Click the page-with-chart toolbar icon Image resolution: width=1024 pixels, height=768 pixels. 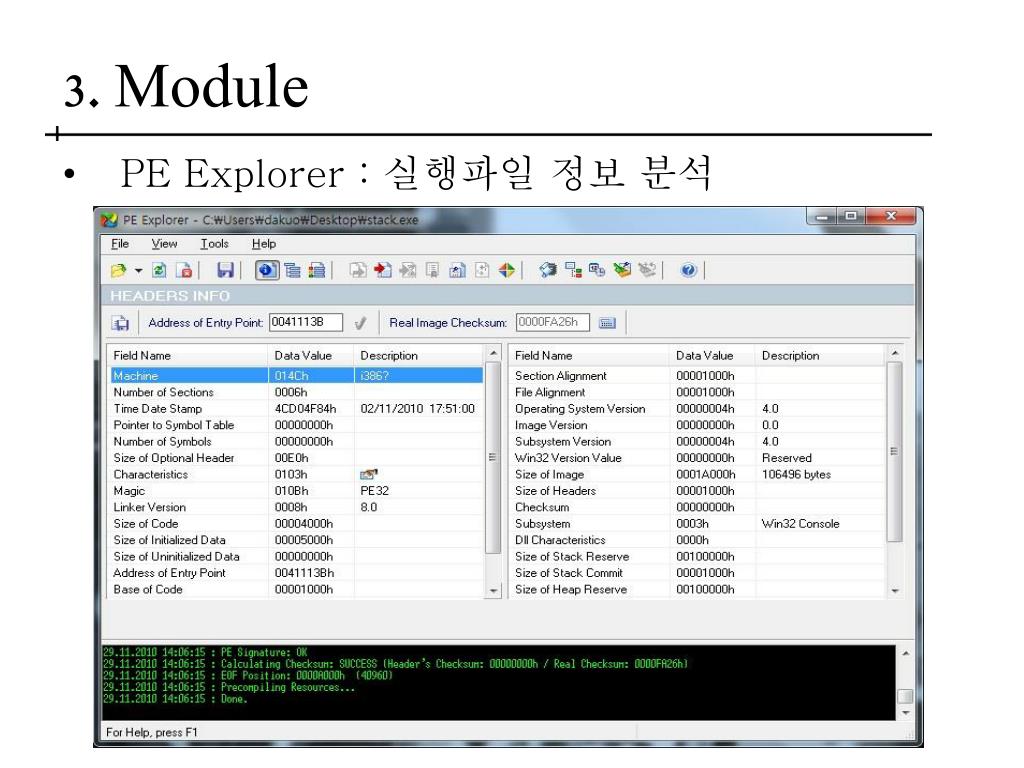457,270
